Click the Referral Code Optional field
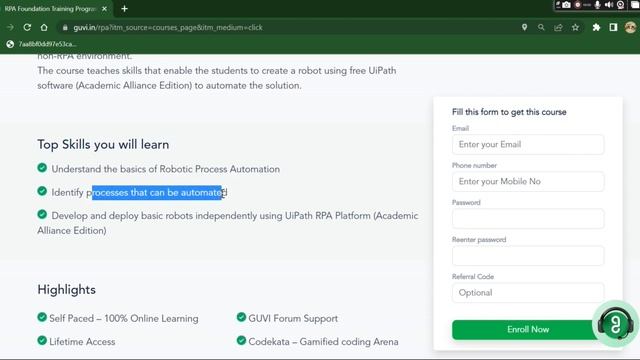Viewport: 640px width, 360px height. click(x=528, y=293)
